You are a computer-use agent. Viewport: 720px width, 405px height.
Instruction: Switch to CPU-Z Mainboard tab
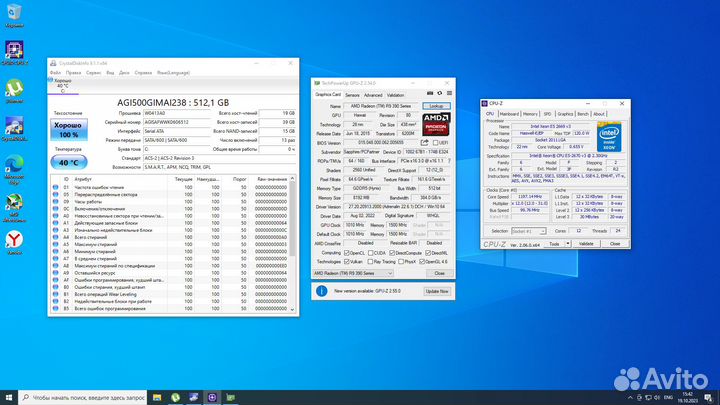[509, 114]
